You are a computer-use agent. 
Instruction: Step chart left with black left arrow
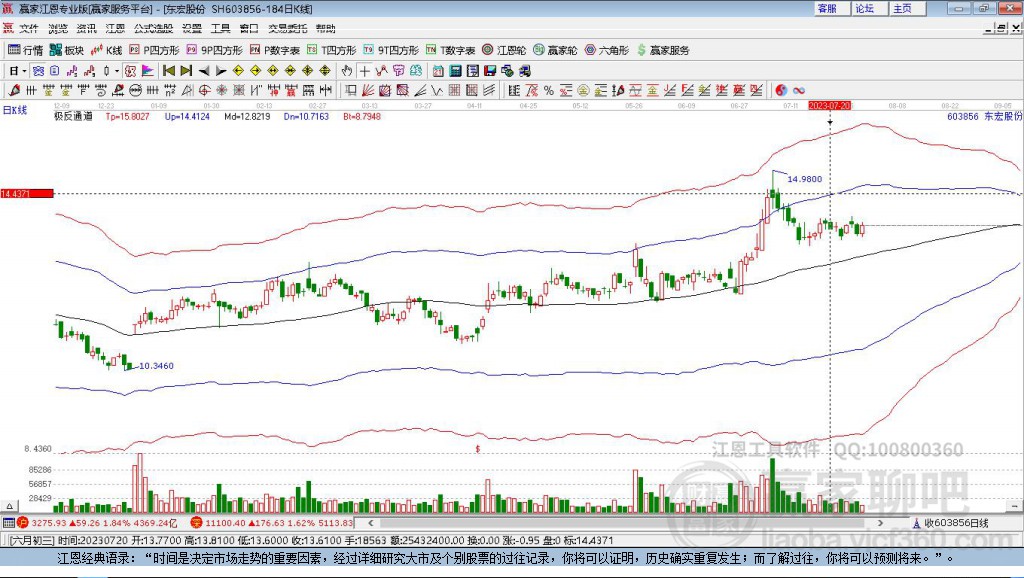(204, 71)
